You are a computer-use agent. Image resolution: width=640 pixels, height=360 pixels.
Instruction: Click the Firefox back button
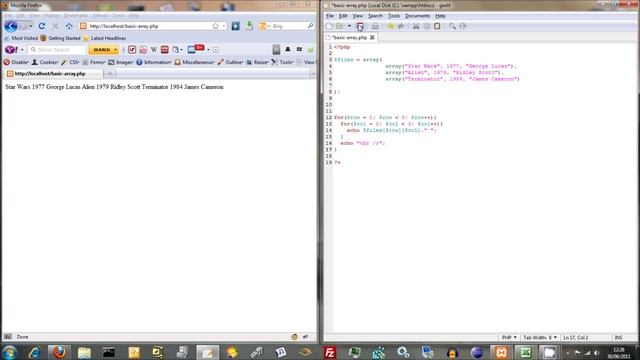pyautogui.click(x=11, y=26)
